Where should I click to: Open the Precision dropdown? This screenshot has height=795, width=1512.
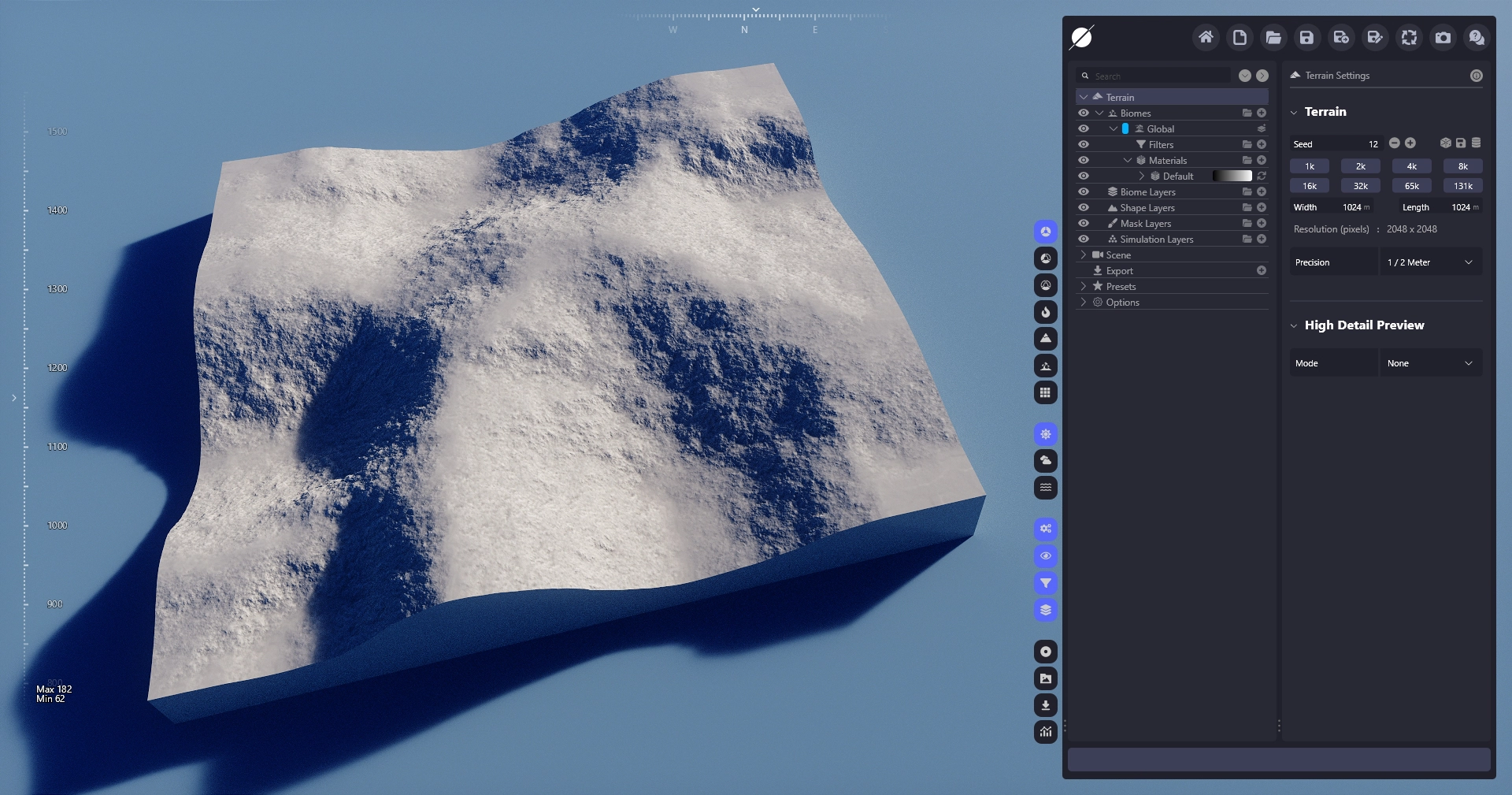click(1429, 262)
